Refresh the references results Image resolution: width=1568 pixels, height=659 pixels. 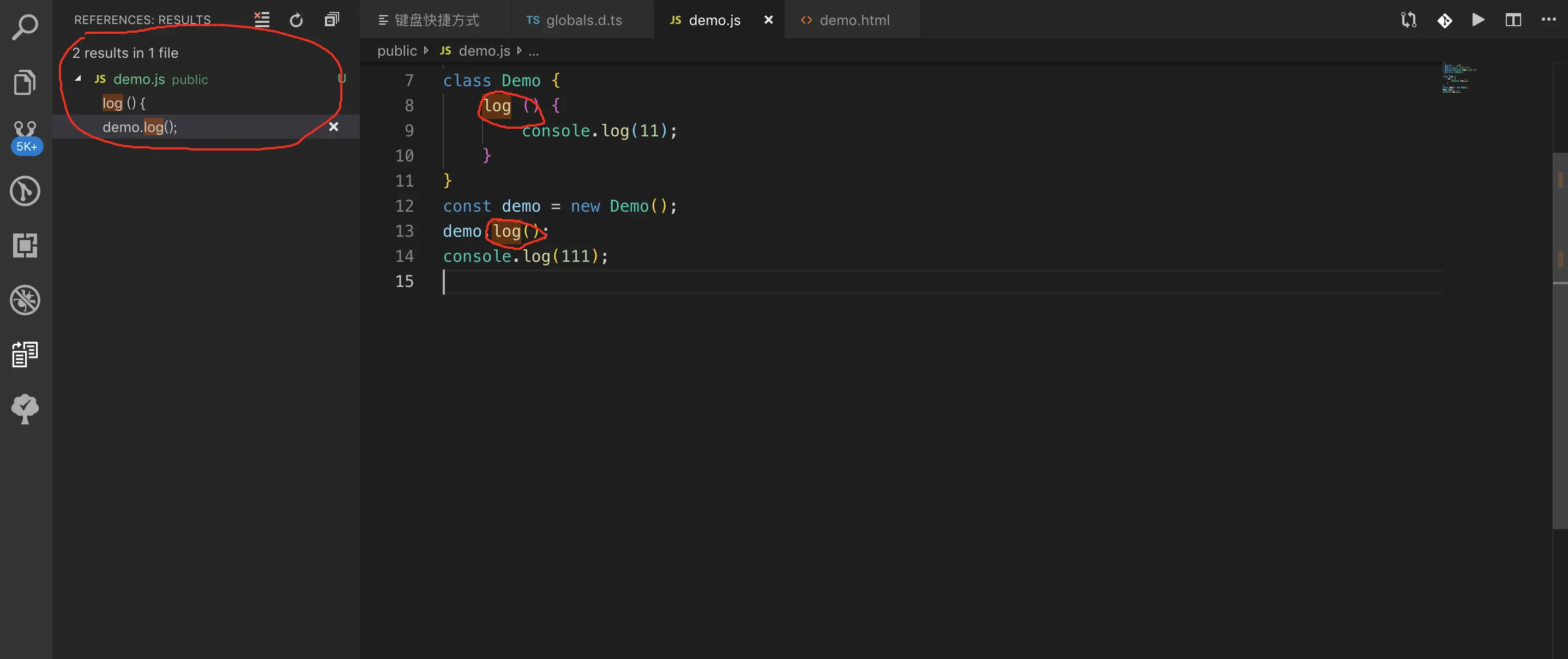point(297,20)
